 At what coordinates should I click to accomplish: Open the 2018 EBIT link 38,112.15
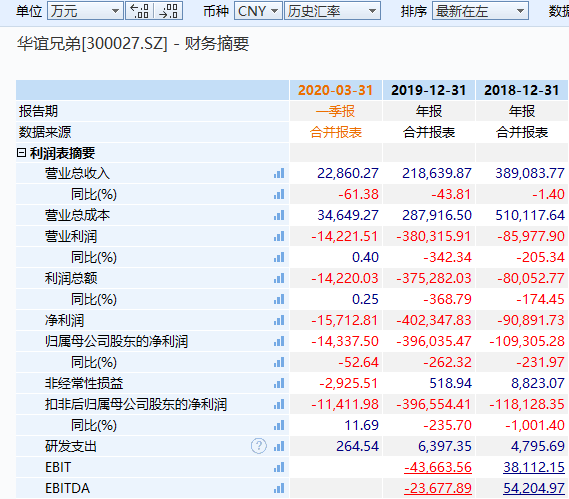[534, 467]
